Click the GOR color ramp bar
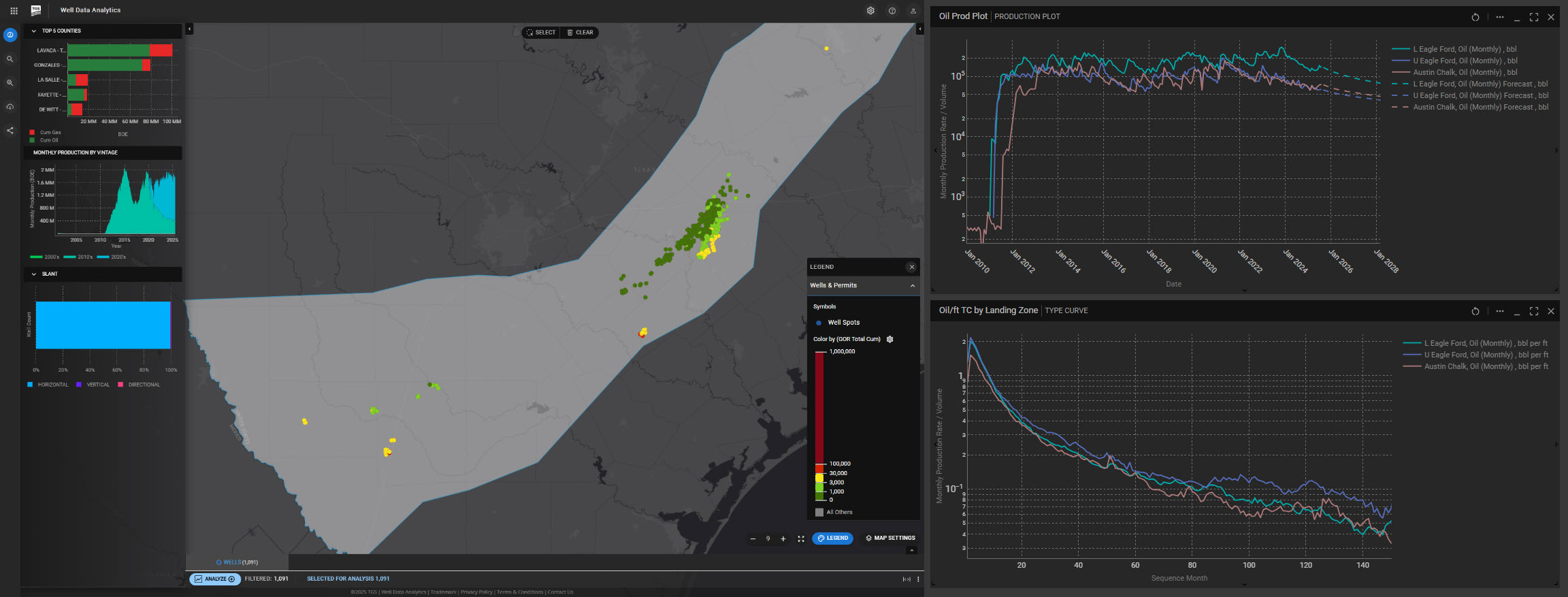 click(x=819, y=408)
